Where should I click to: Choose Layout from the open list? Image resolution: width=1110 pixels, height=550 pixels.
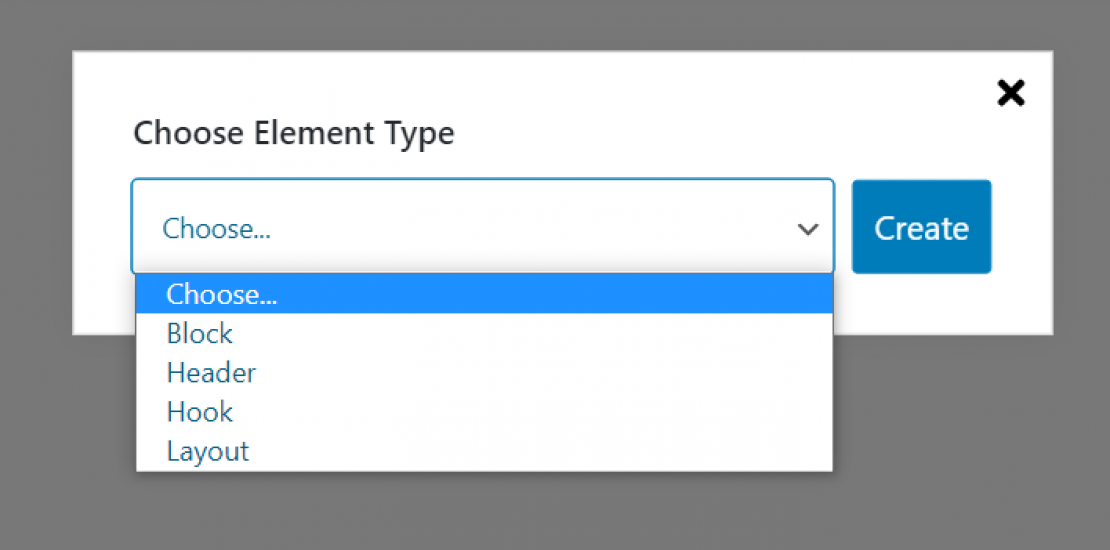pyautogui.click(x=208, y=451)
